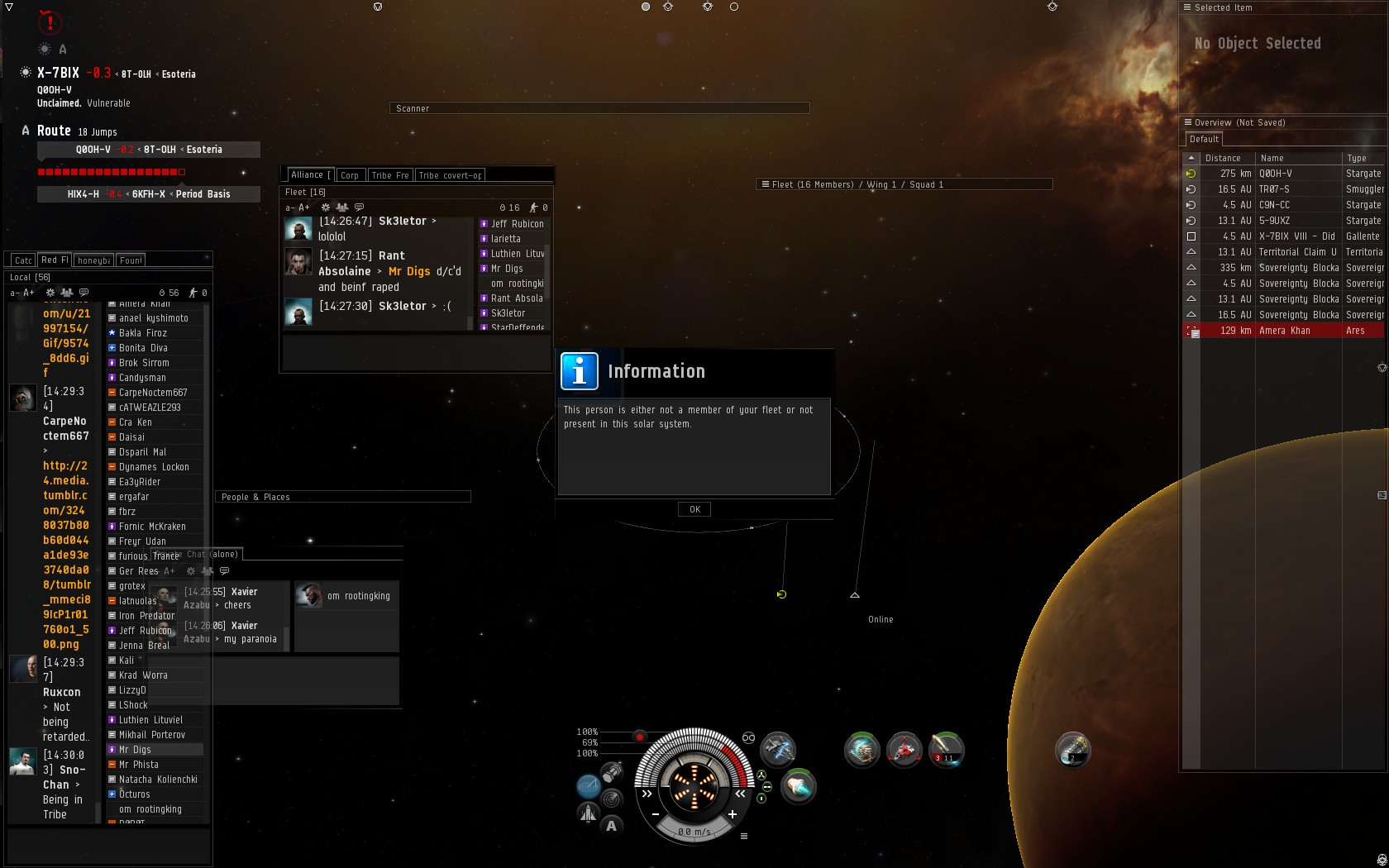Click the speech bubble icon in Fleet channel
Viewport: 1389px width, 868px height.
(359, 207)
